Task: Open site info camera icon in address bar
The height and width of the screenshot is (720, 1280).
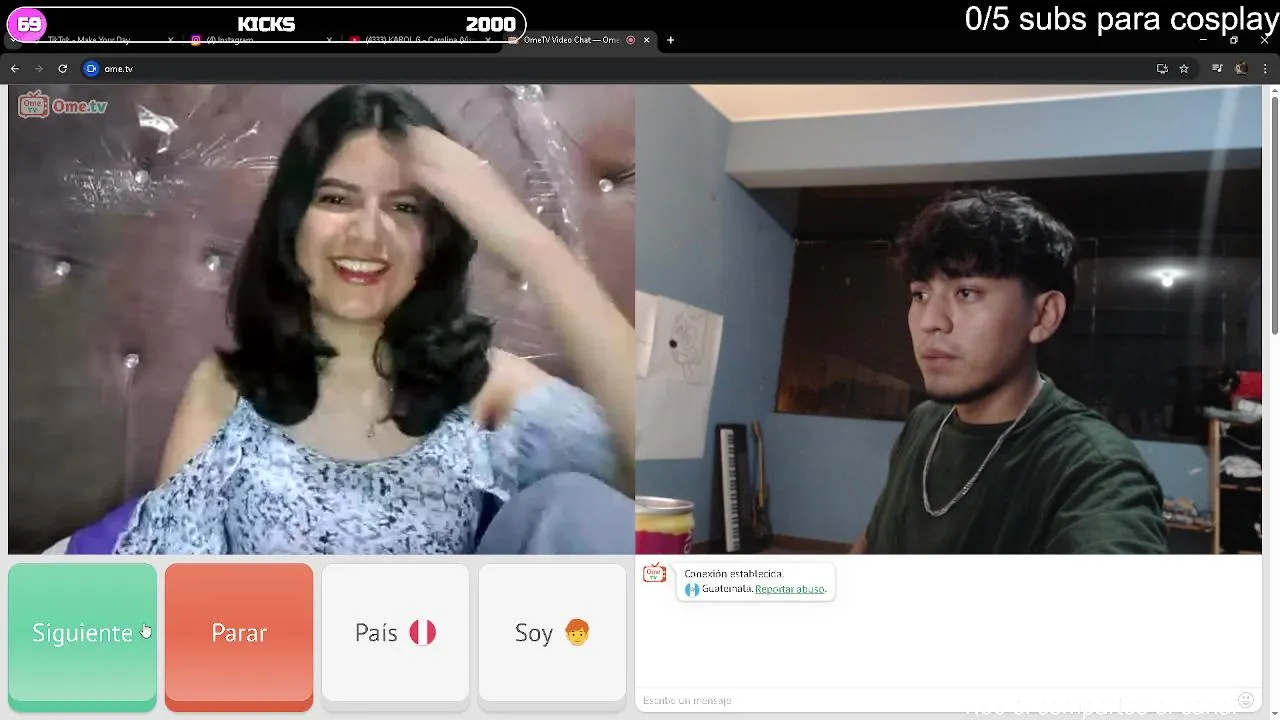Action: tap(92, 69)
